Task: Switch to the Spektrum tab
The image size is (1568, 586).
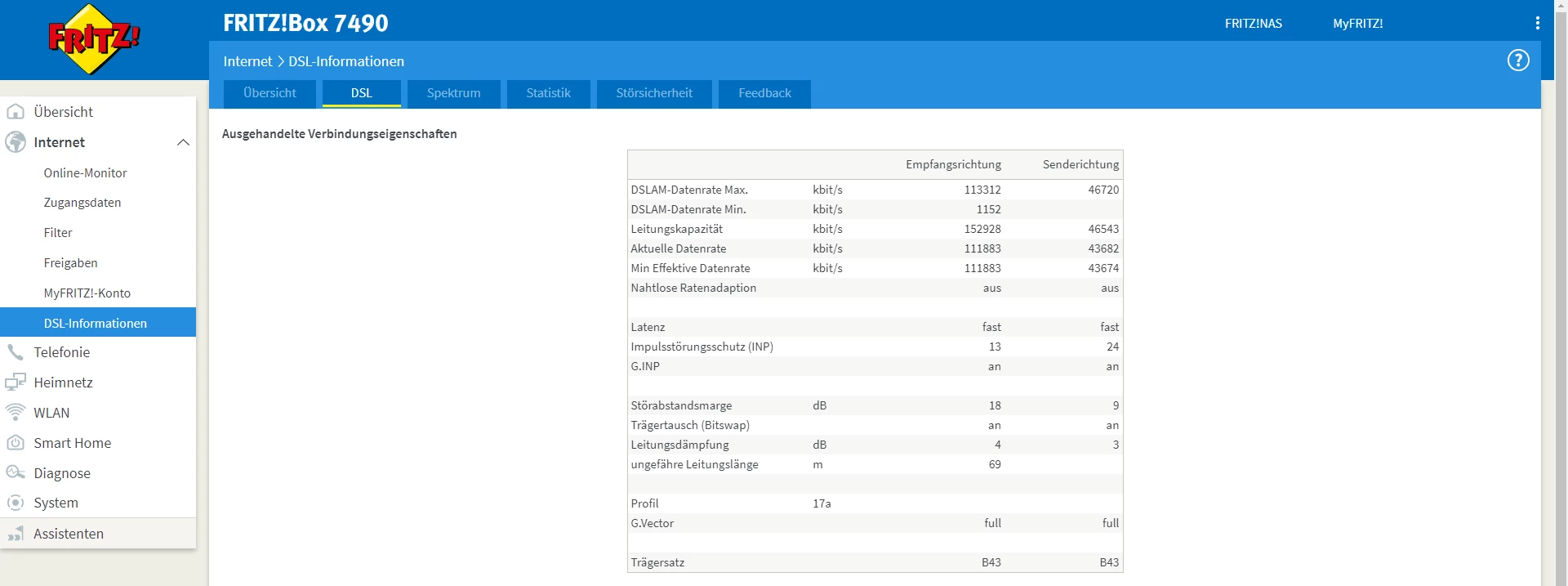Action: (x=453, y=93)
